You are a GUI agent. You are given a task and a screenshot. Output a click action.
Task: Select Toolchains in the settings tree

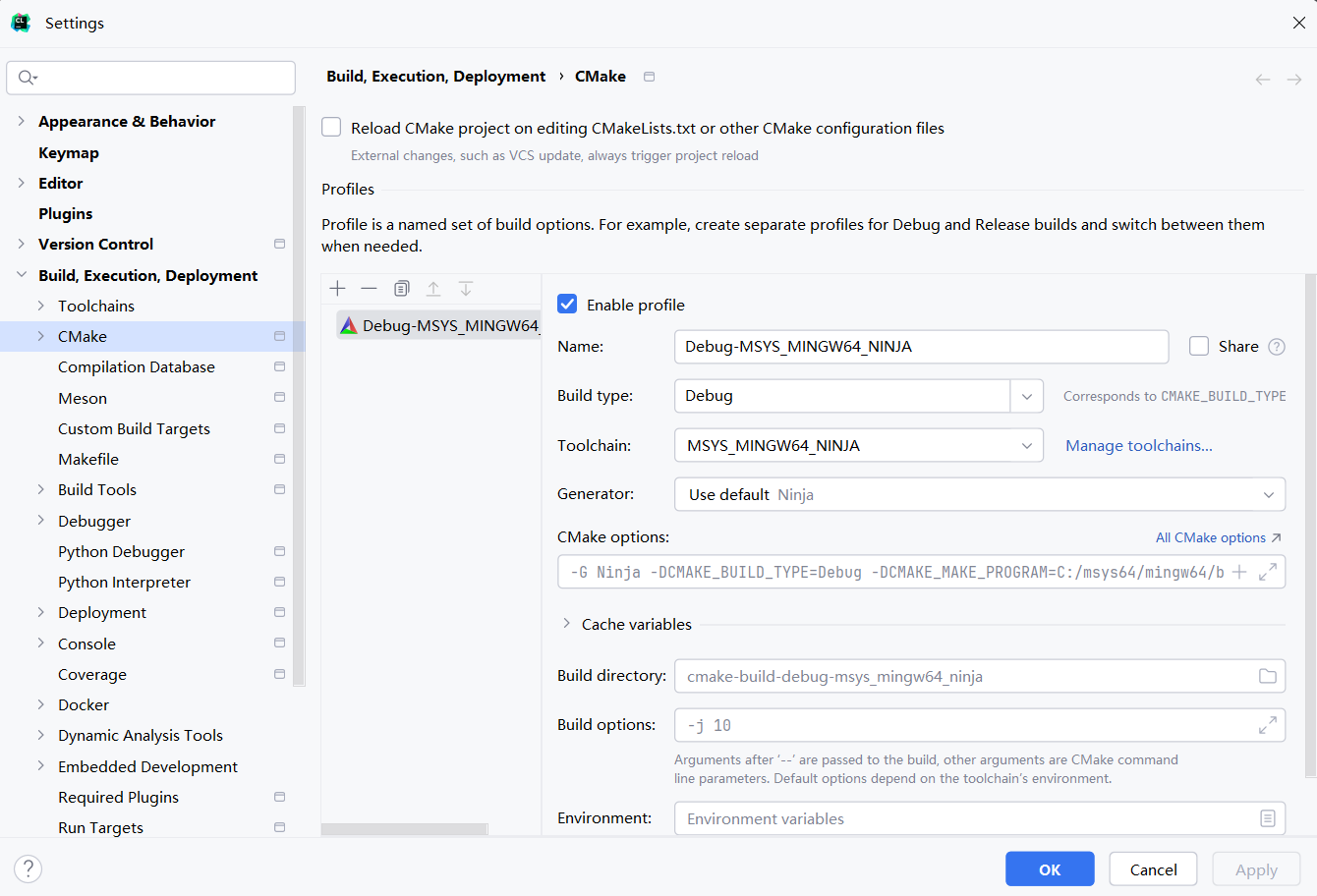point(96,306)
